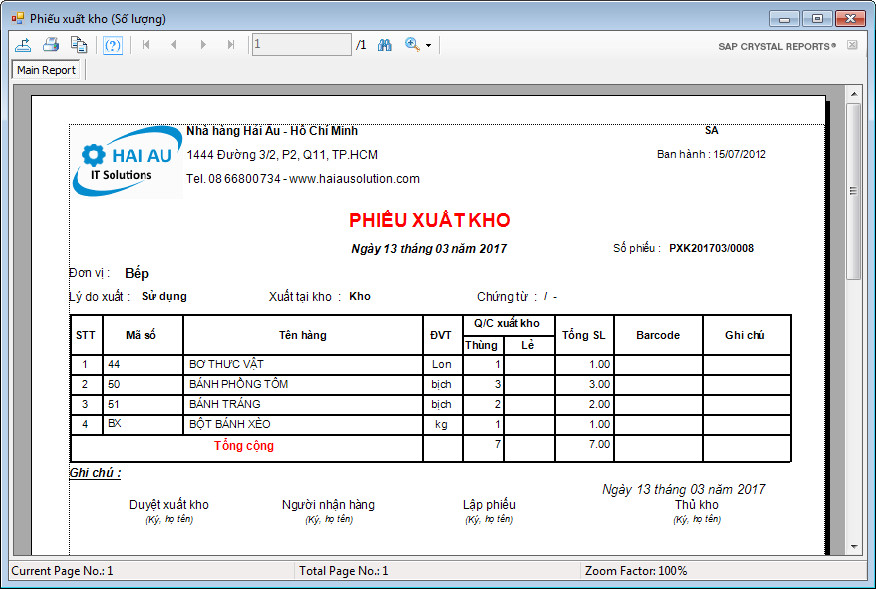876x589 pixels.
Task: Click the red 'Tổng cộng' total label
Action: pyautogui.click(x=244, y=446)
